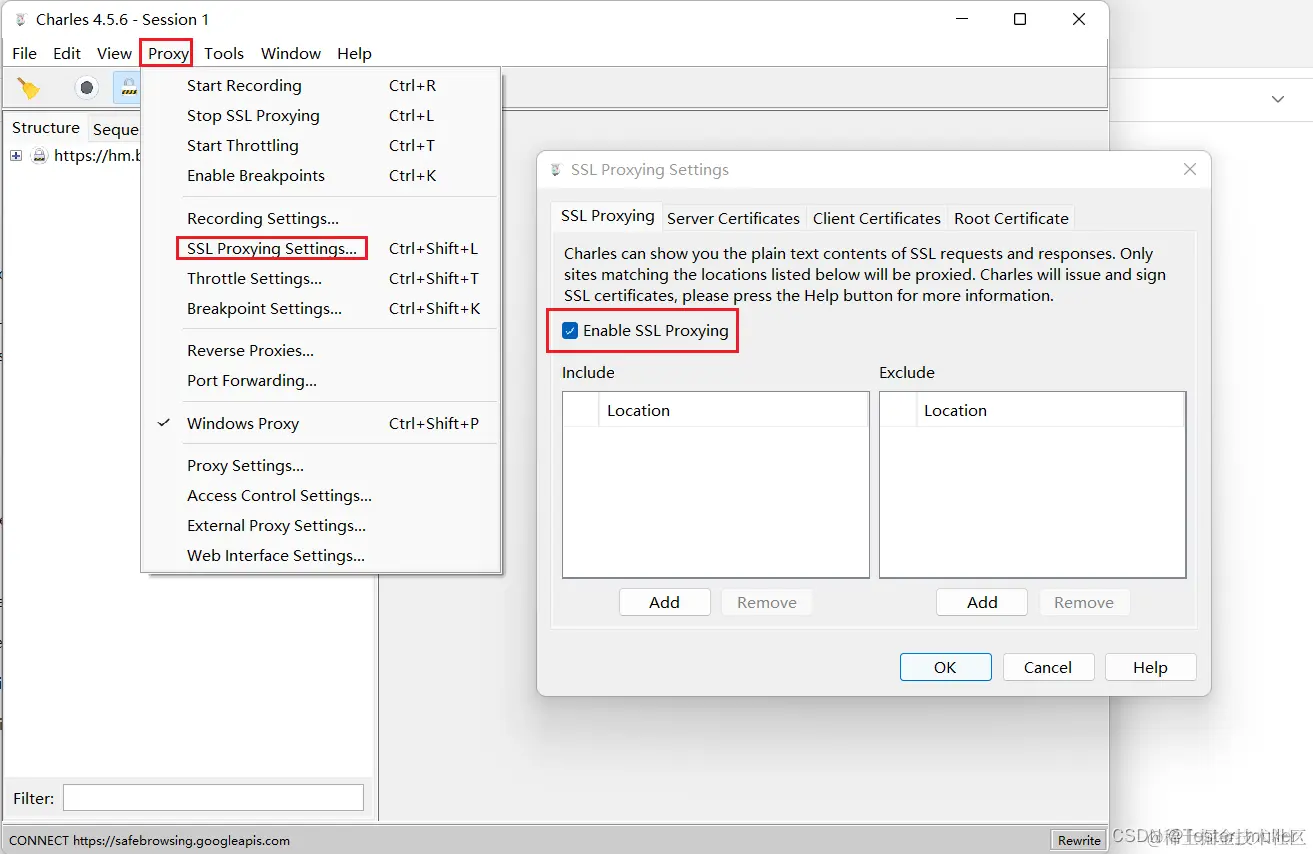The height and width of the screenshot is (854, 1313).
Task: Open Port Forwarding... menu item
Action: coord(320,380)
